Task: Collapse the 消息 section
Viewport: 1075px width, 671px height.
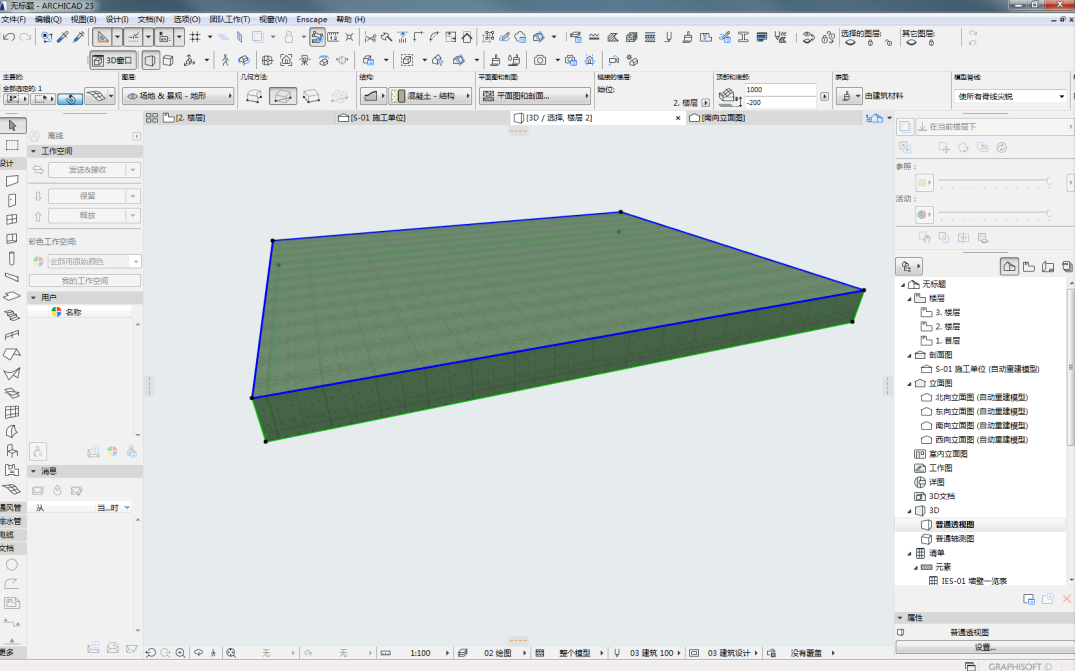Action: [x=33, y=471]
